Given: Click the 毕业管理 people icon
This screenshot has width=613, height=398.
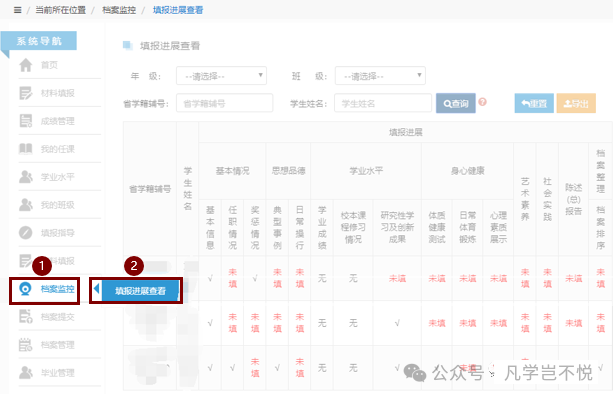Looking at the screenshot, I should pyautogui.click(x=26, y=373).
